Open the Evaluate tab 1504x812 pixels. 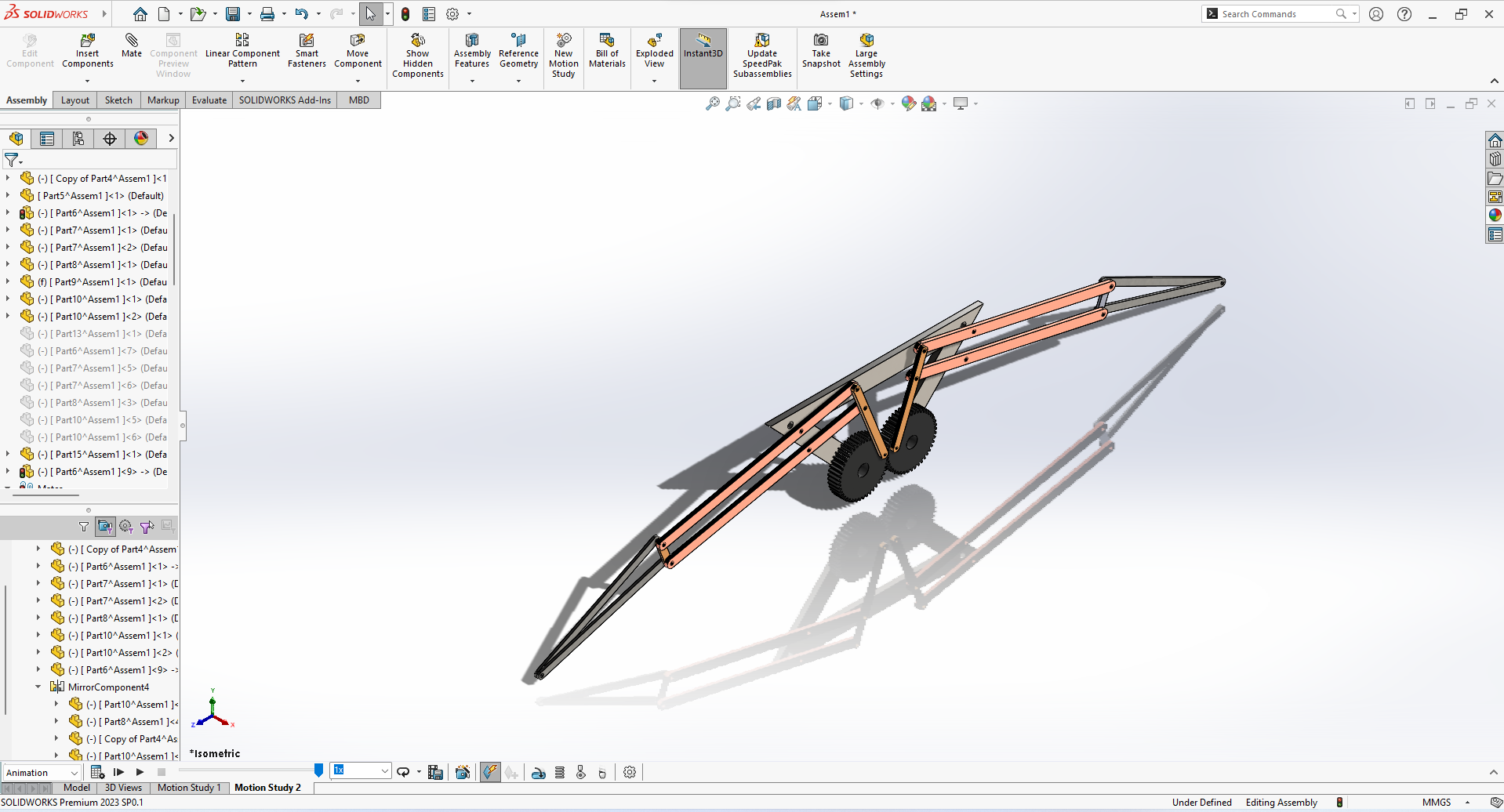209,100
